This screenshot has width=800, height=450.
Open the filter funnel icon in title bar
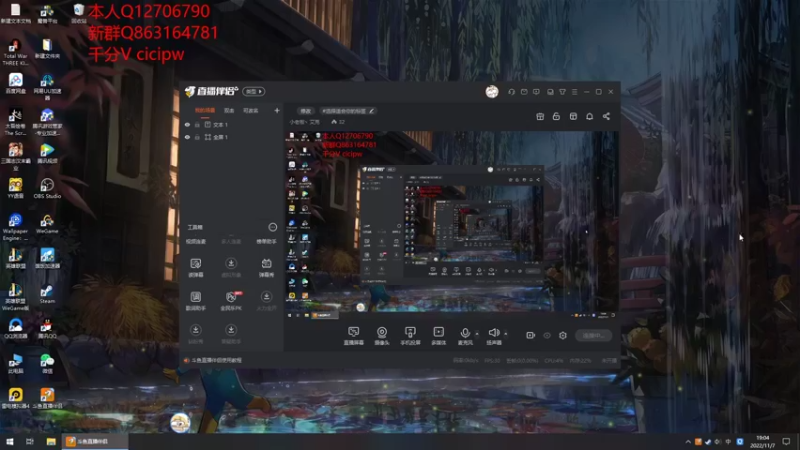[x=562, y=92]
